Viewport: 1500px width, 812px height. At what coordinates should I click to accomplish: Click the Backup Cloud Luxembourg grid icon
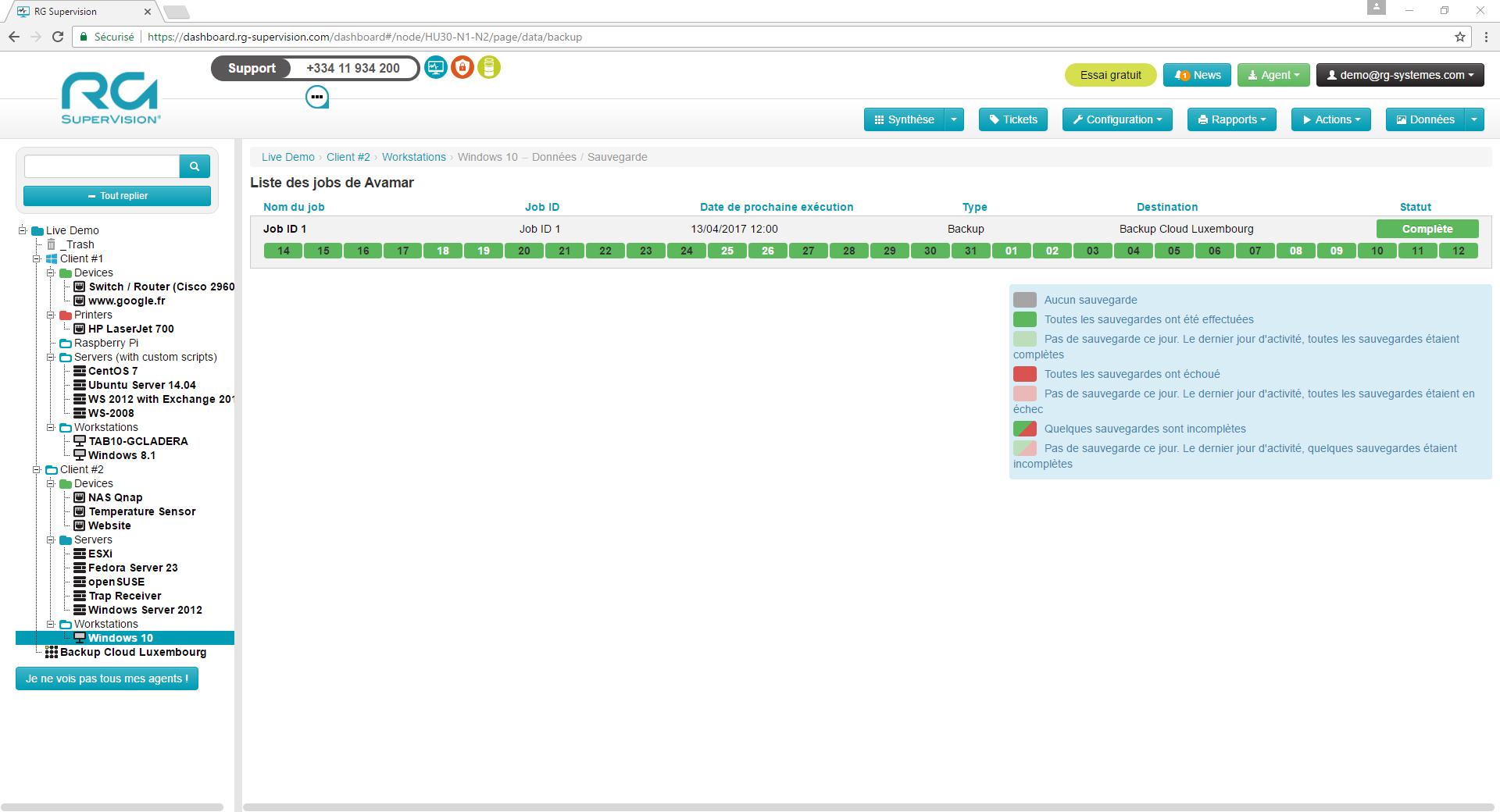coord(52,652)
